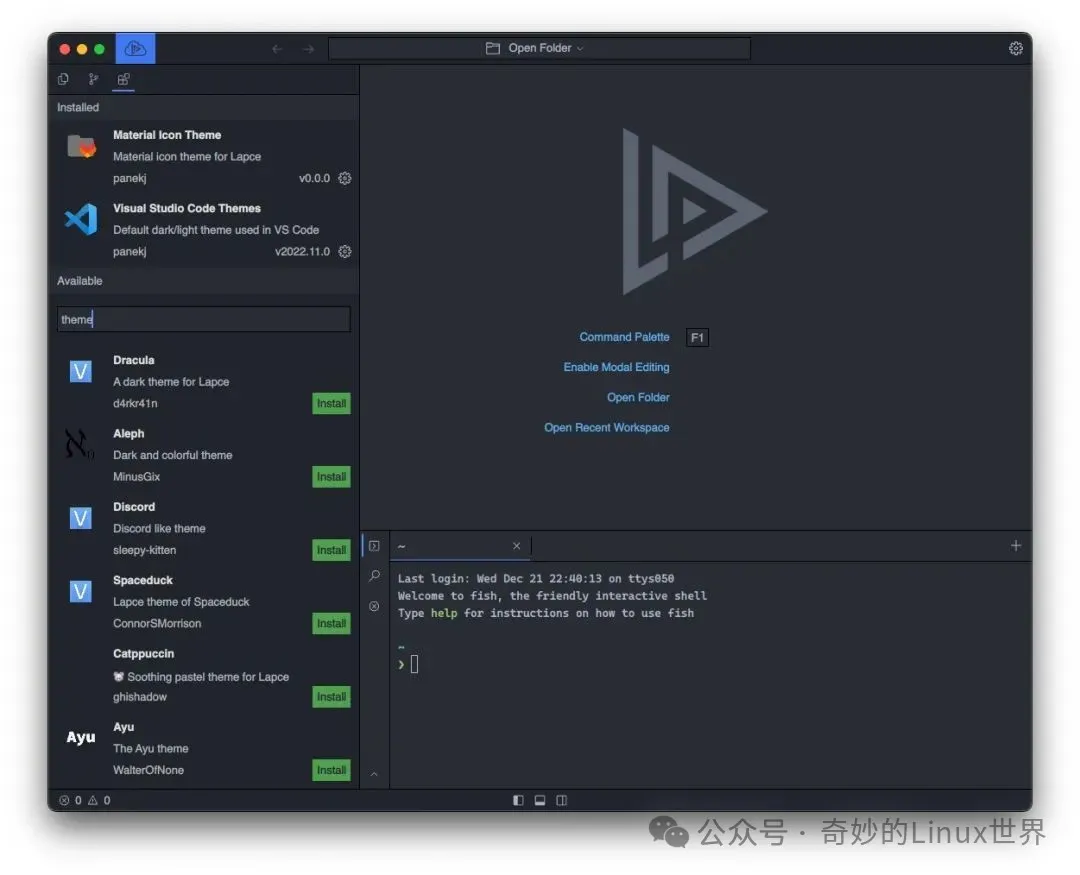
Task: Open the File Explorer panel icon
Action: click(64, 79)
